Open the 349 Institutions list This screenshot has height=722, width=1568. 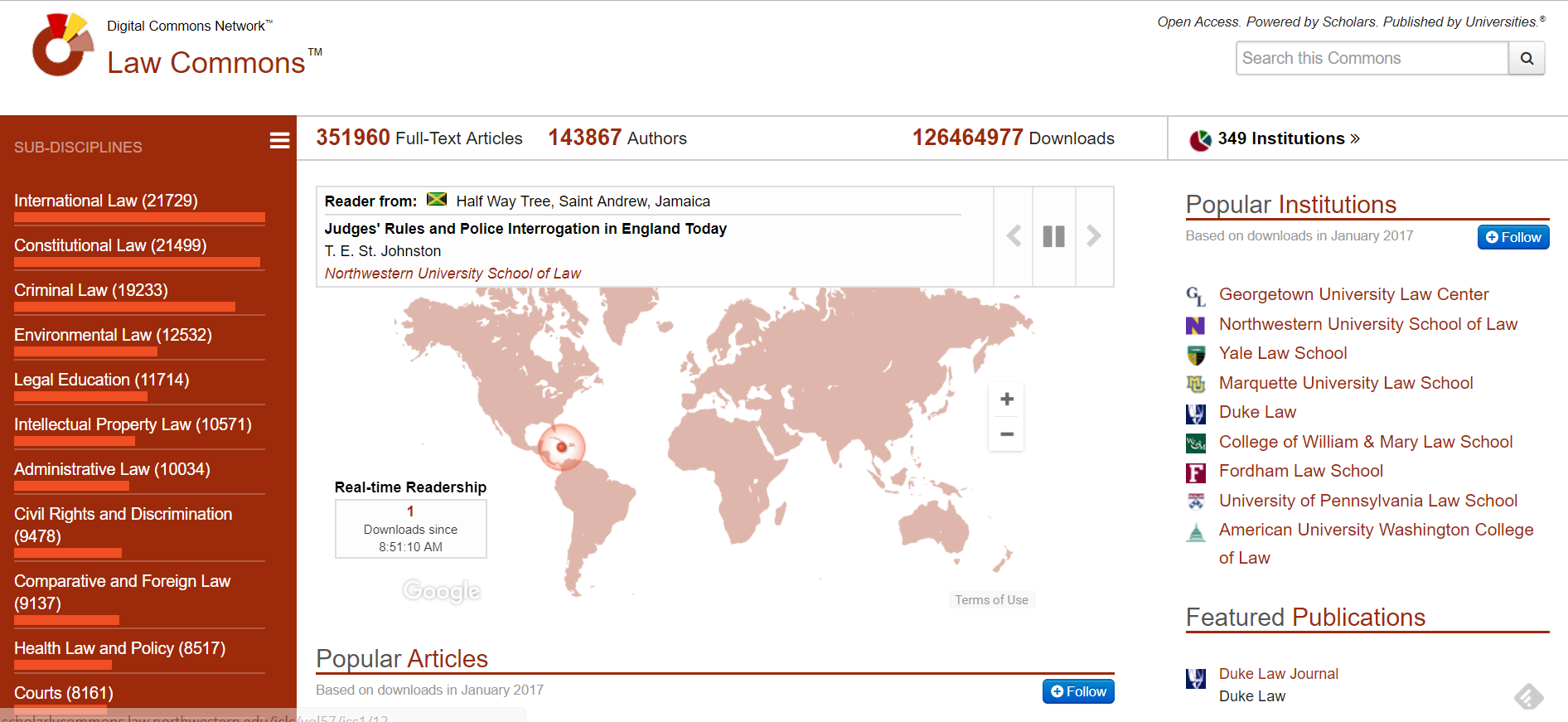pyautogui.click(x=1289, y=138)
